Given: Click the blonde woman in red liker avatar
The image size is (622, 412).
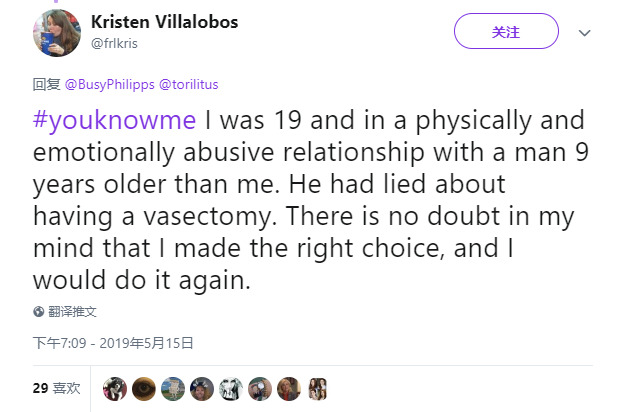Looking at the screenshot, I should coord(289,389).
